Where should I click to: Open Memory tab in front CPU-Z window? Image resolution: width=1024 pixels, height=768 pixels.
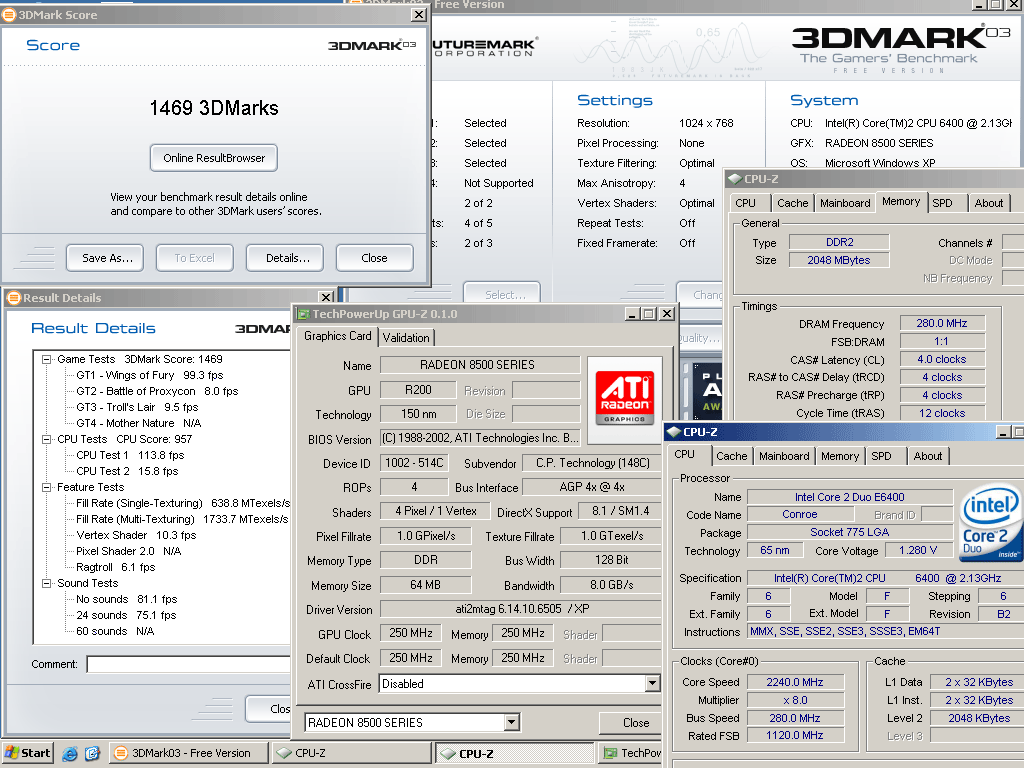tap(840, 456)
